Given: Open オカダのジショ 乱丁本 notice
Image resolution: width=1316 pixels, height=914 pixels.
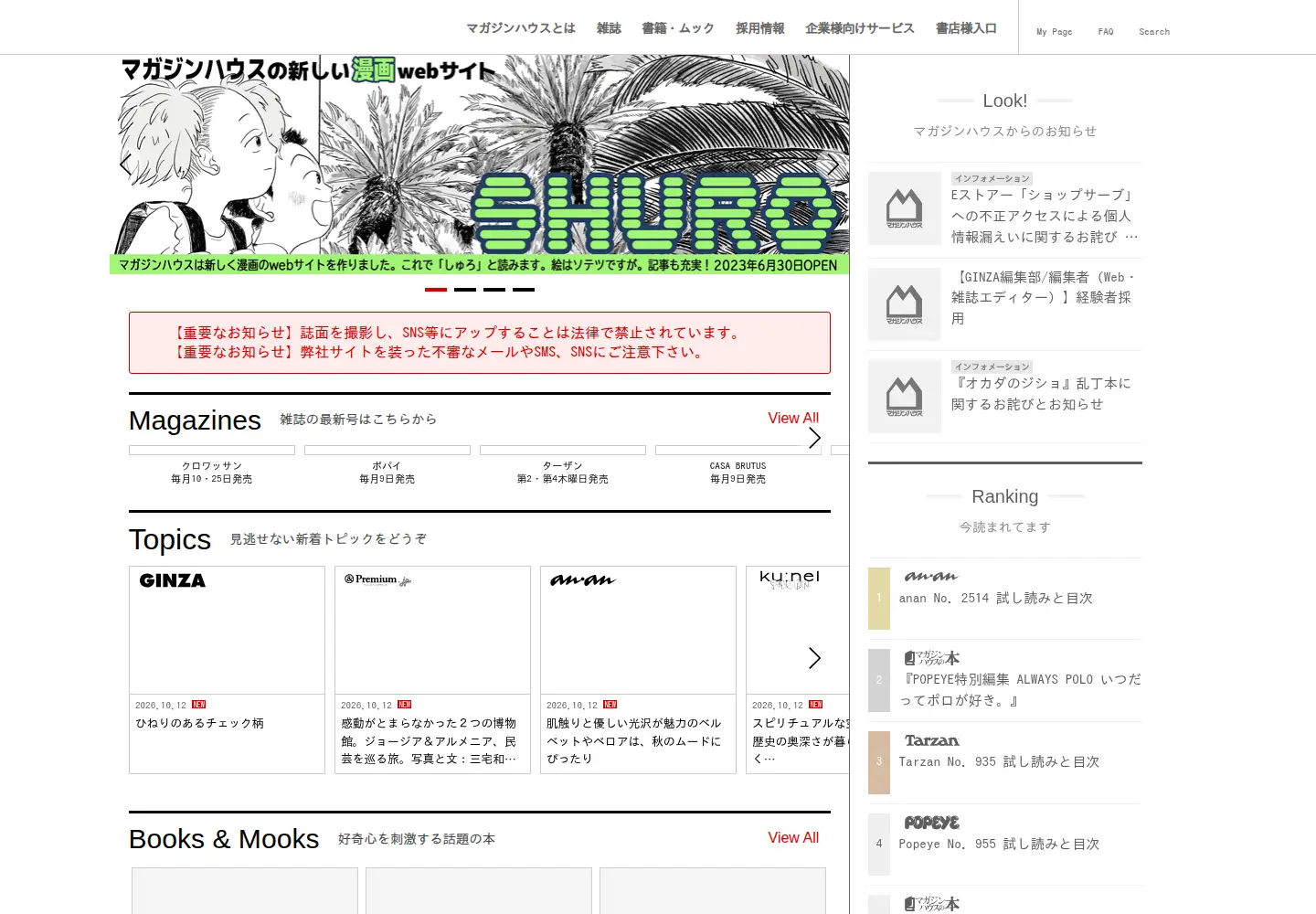Looking at the screenshot, I should coord(1005,397).
